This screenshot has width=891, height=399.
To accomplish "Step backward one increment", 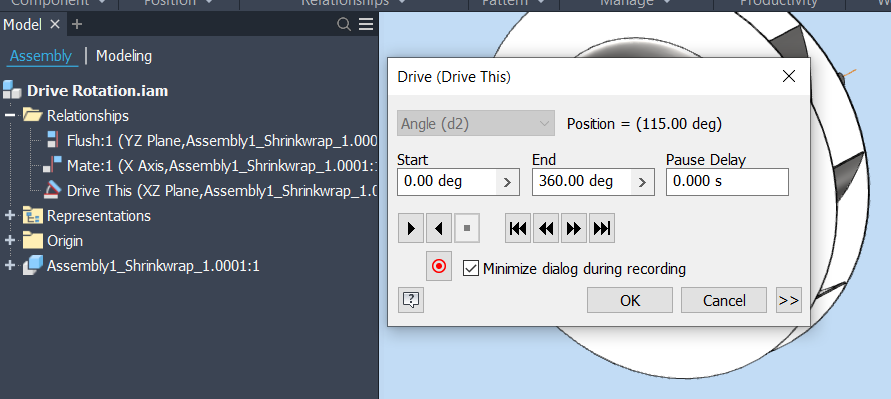I will coord(546,228).
